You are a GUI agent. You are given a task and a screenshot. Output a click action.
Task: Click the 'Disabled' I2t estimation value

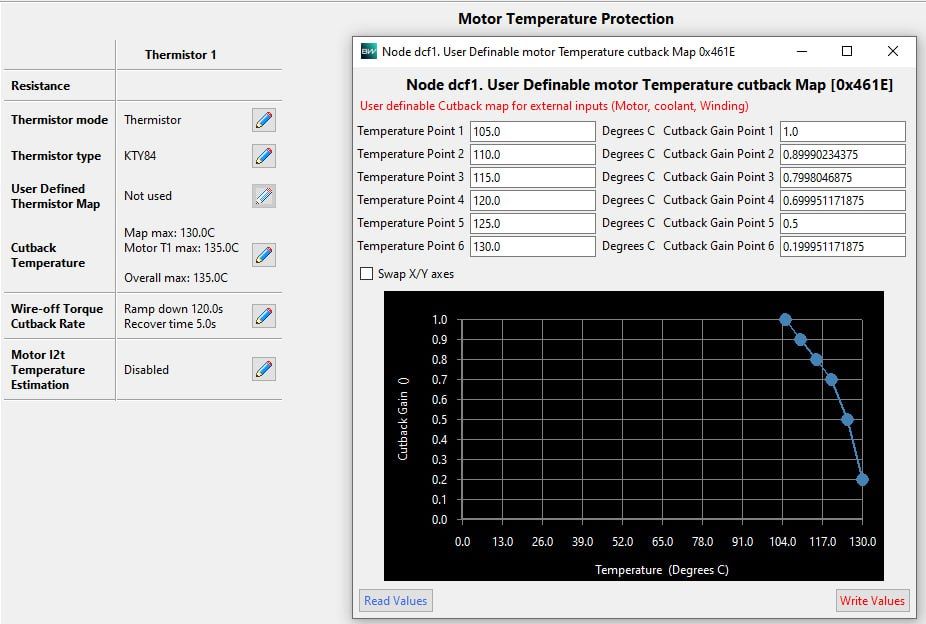click(x=146, y=370)
